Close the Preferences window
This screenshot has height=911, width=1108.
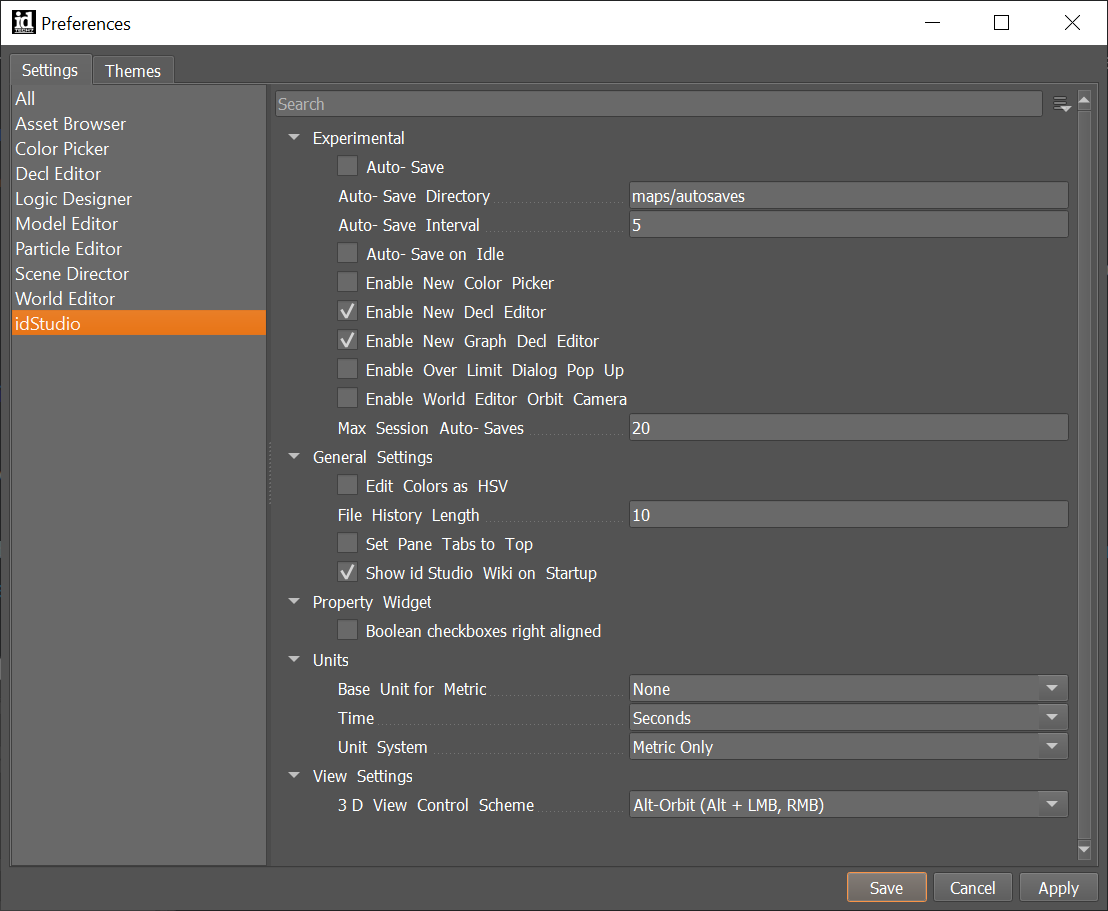[1072, 23]
